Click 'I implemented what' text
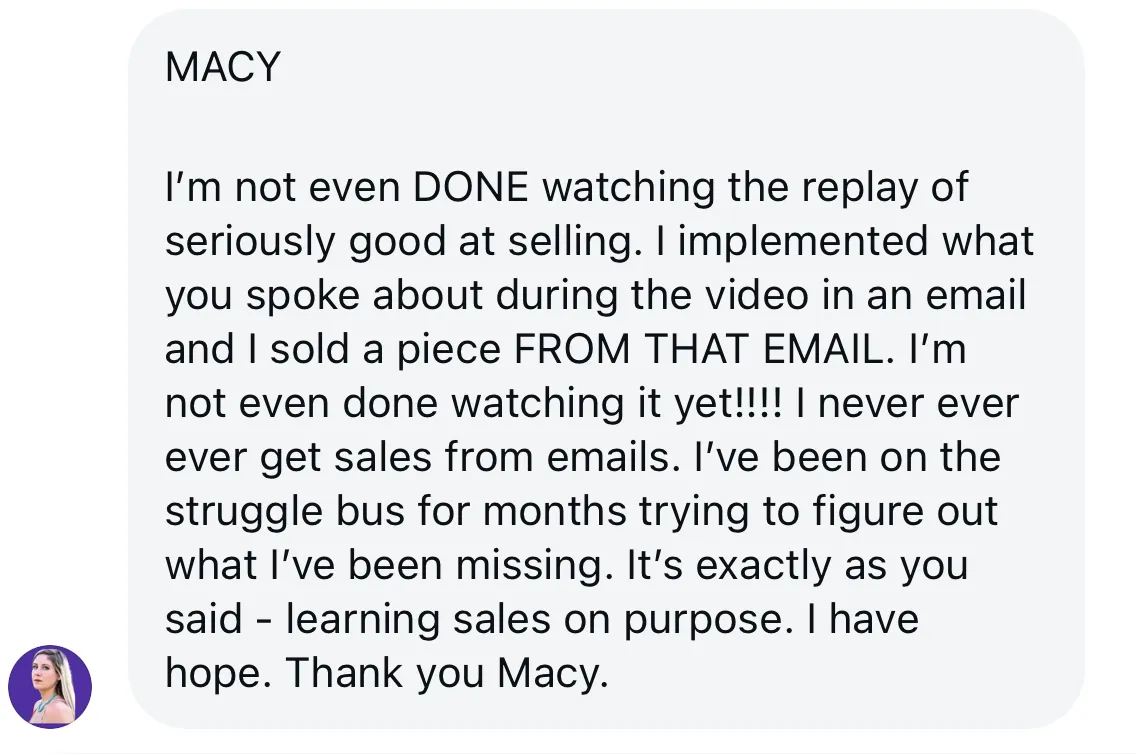1136x754 pixels. [856, 241]
